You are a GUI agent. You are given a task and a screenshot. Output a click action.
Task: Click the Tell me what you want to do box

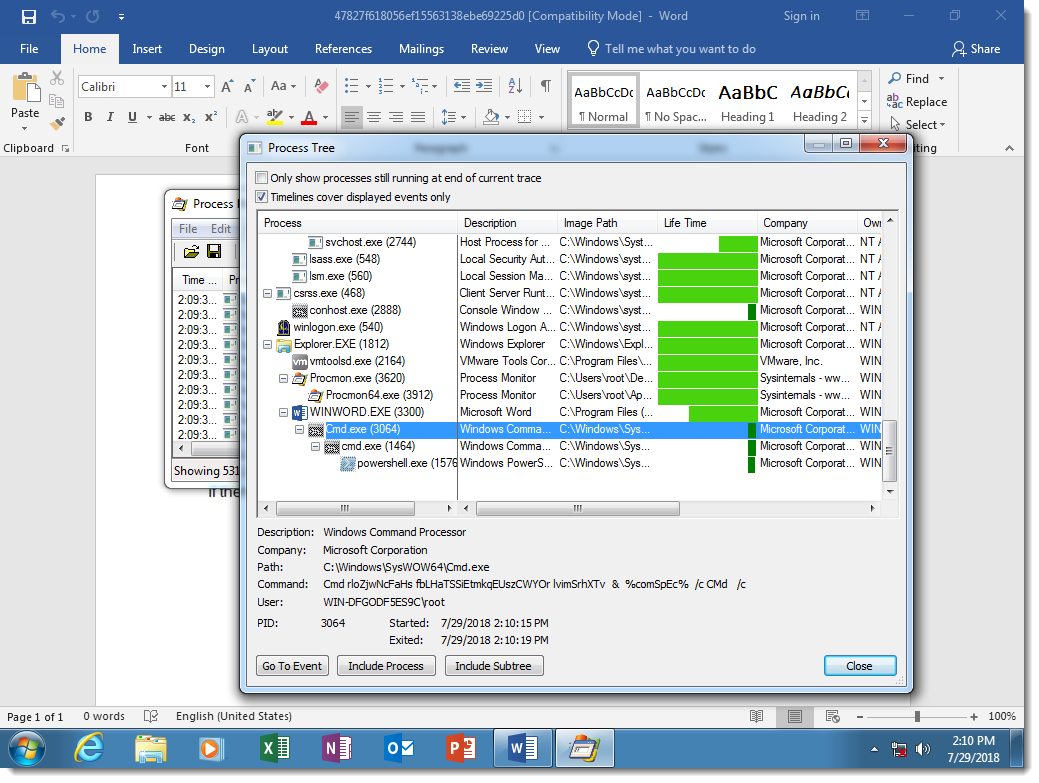pos(671,49)
